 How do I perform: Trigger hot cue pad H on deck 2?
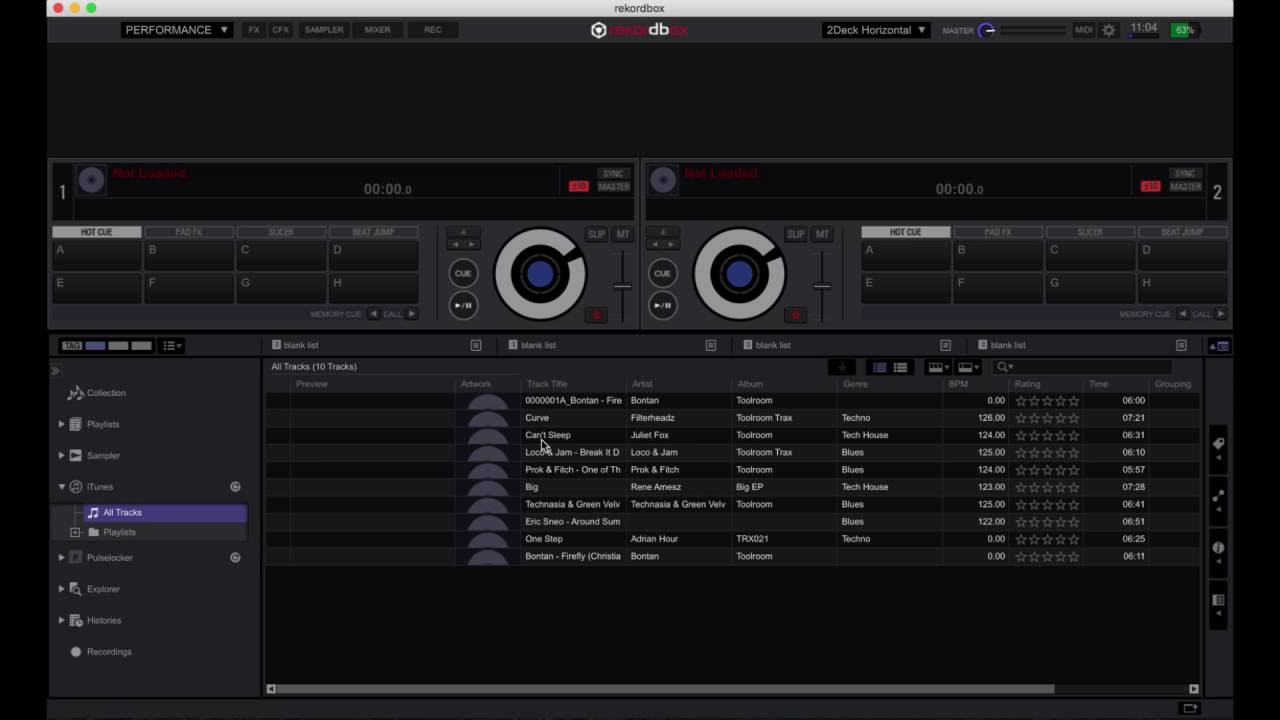[x=1183, y=288]
